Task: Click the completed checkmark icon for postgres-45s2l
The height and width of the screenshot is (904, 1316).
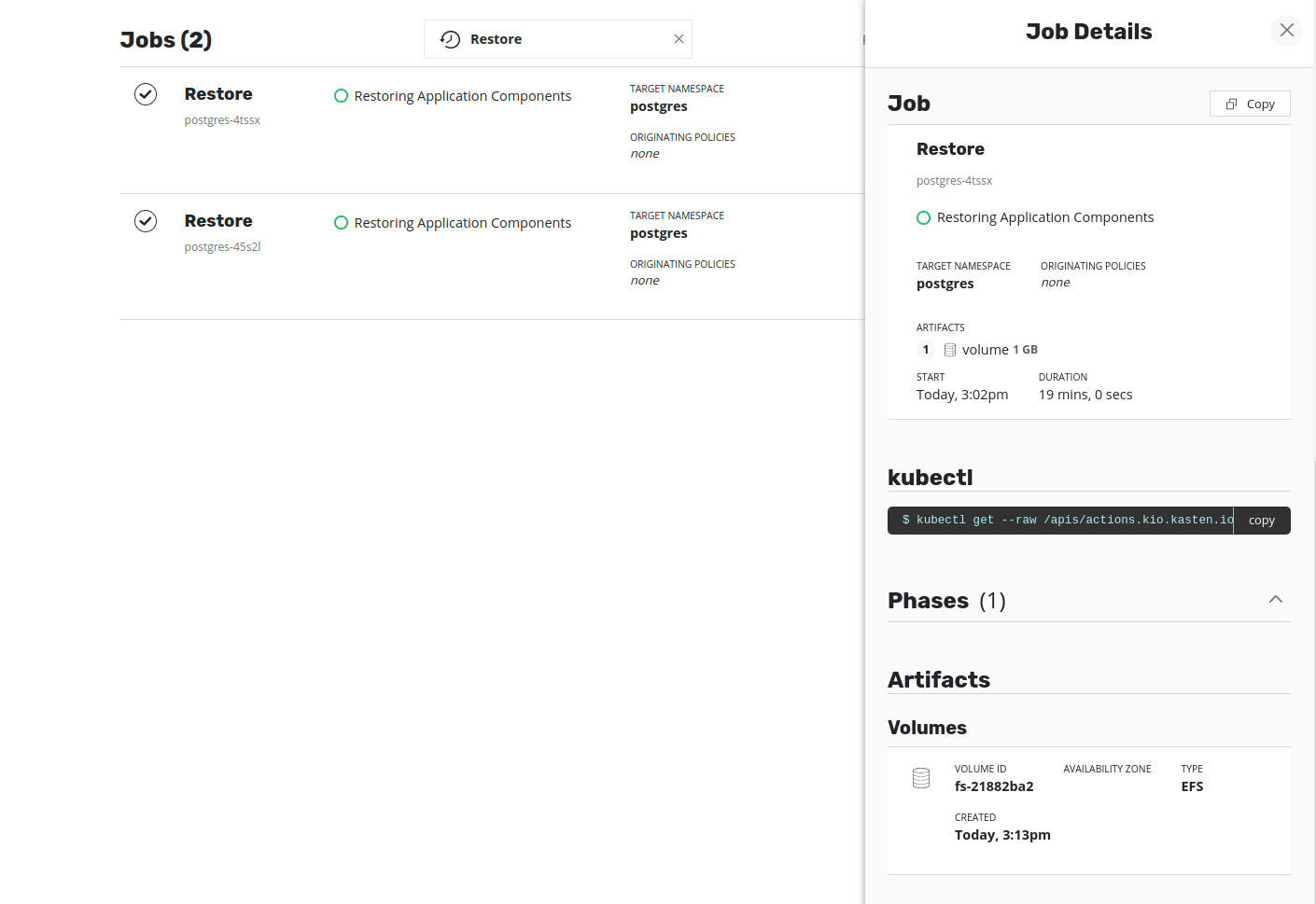Action: click(146, 221)
